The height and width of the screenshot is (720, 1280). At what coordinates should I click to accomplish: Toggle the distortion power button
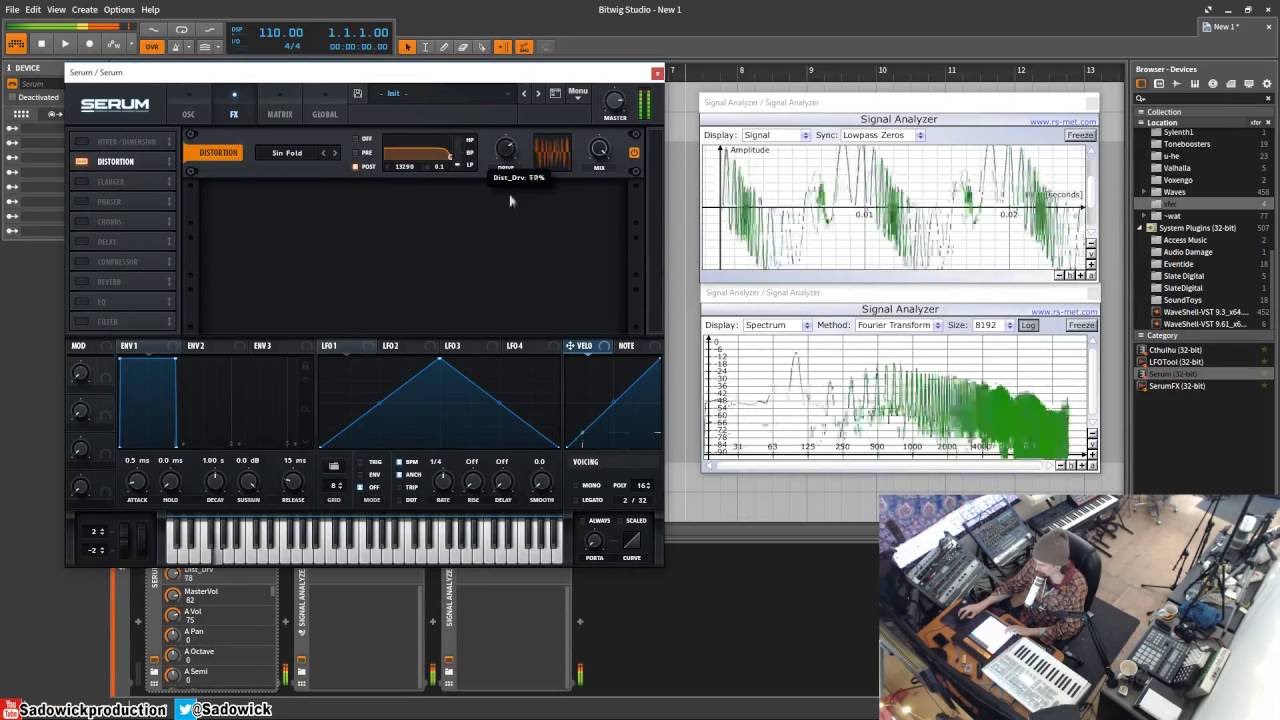[634, 153]
